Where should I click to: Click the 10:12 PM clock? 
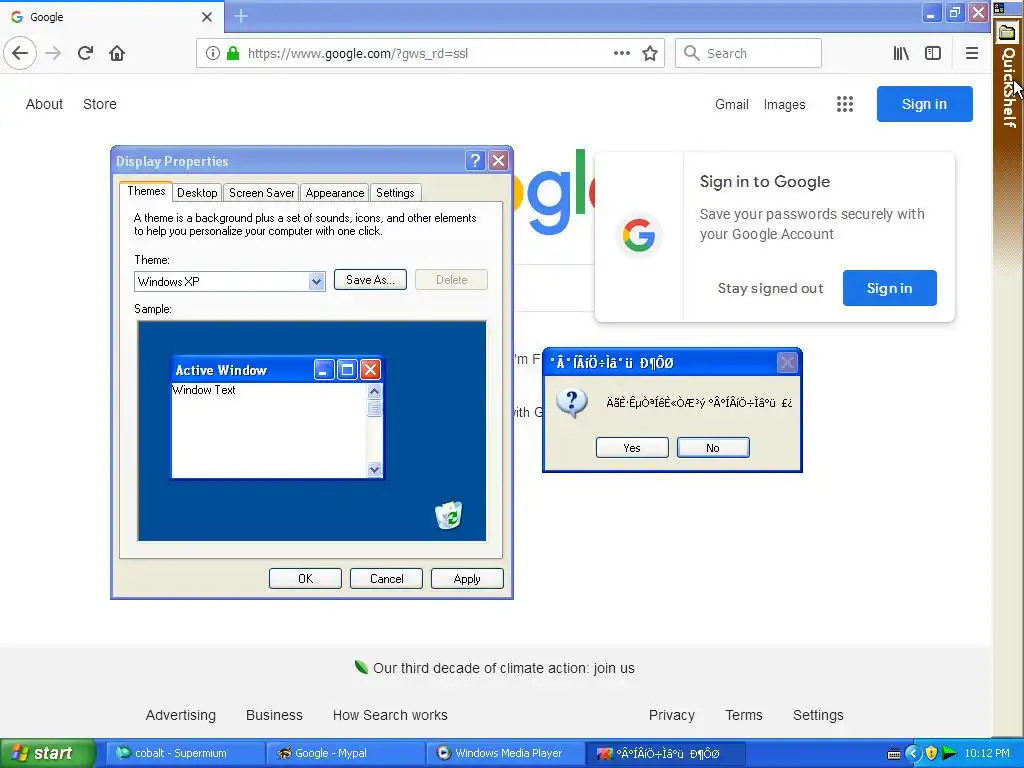[x=987, y=753]
